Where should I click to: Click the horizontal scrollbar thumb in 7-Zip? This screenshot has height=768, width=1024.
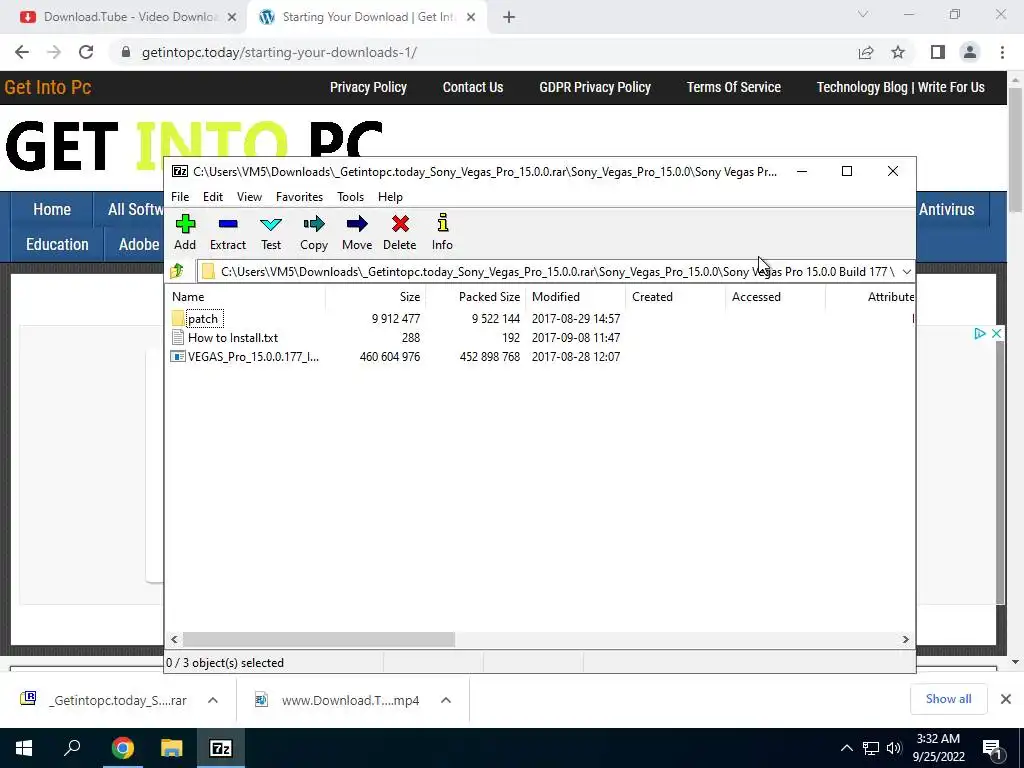point(319,639)
